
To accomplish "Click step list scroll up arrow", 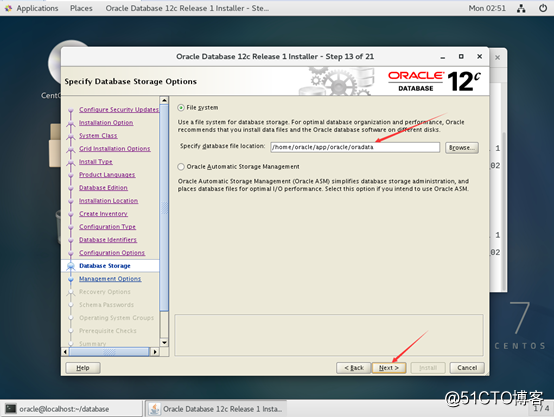I will tap(164, 100).
